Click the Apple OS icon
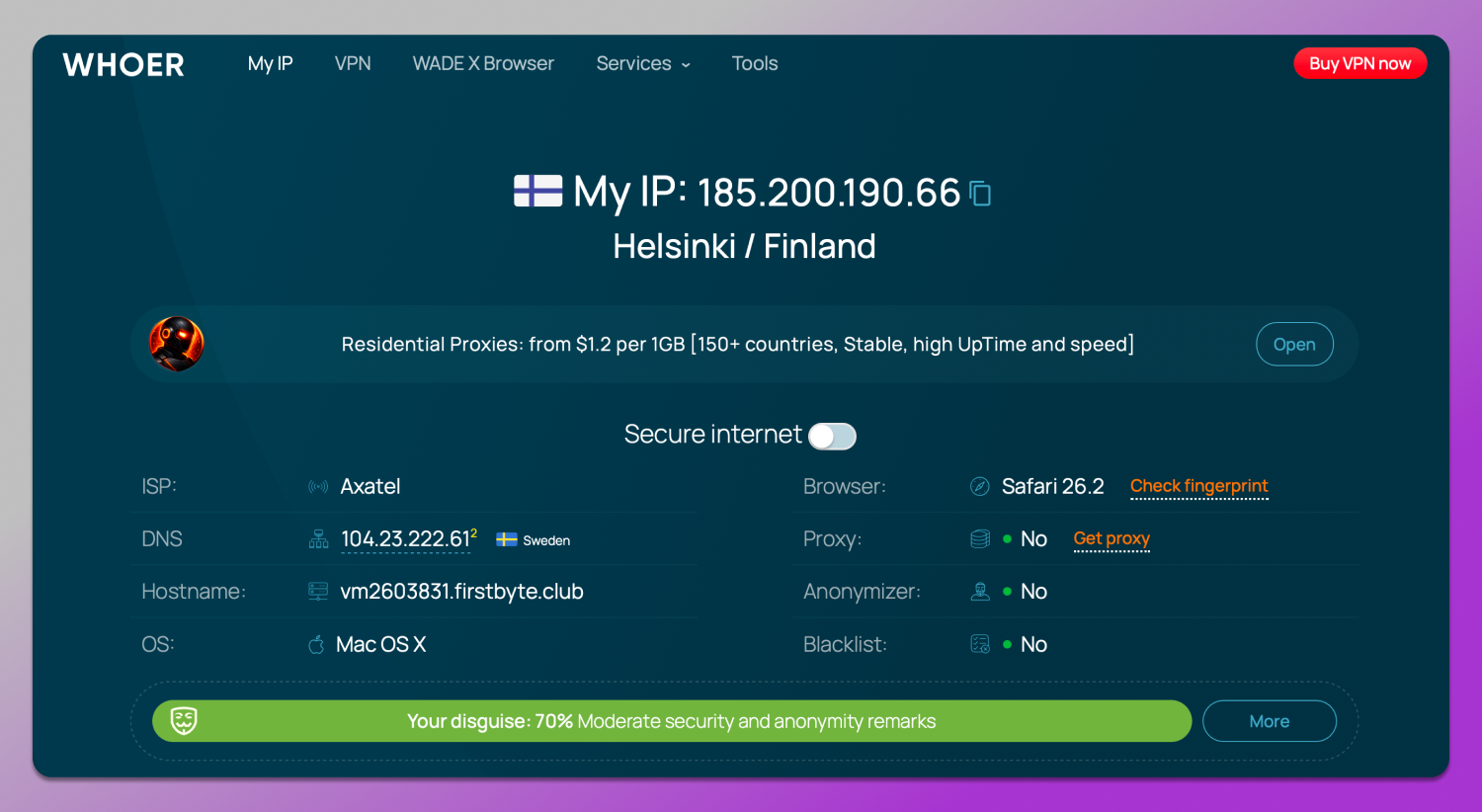The width and height of the screenshot is (1482, 812). (316, 645)
